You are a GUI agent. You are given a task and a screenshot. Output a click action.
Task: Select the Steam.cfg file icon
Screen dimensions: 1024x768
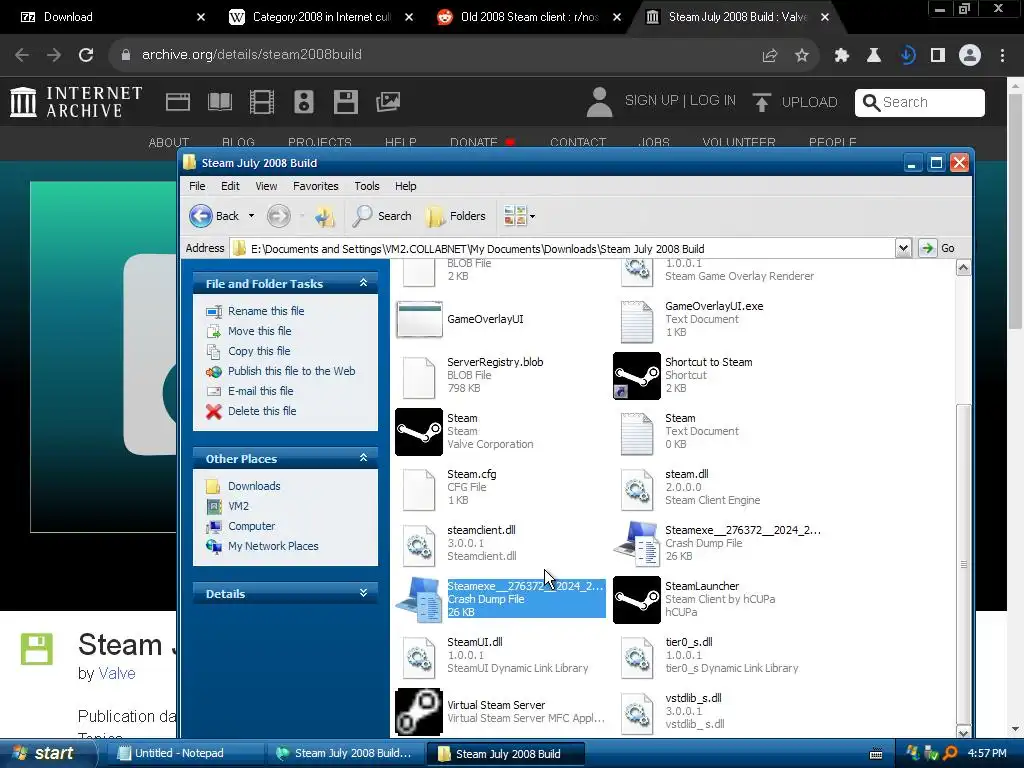click(x=419, y=489)
